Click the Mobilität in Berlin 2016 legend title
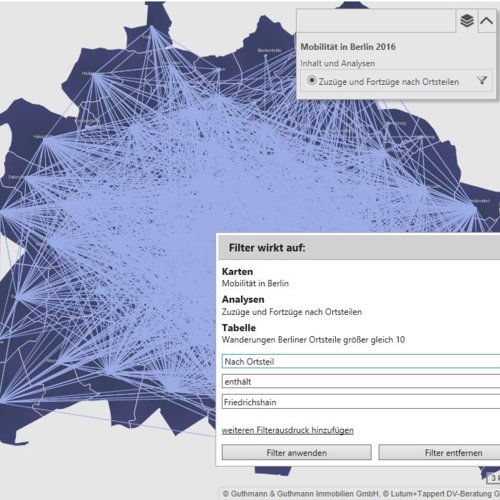Screen dimensions: 500x500 (x=348, y=47)
